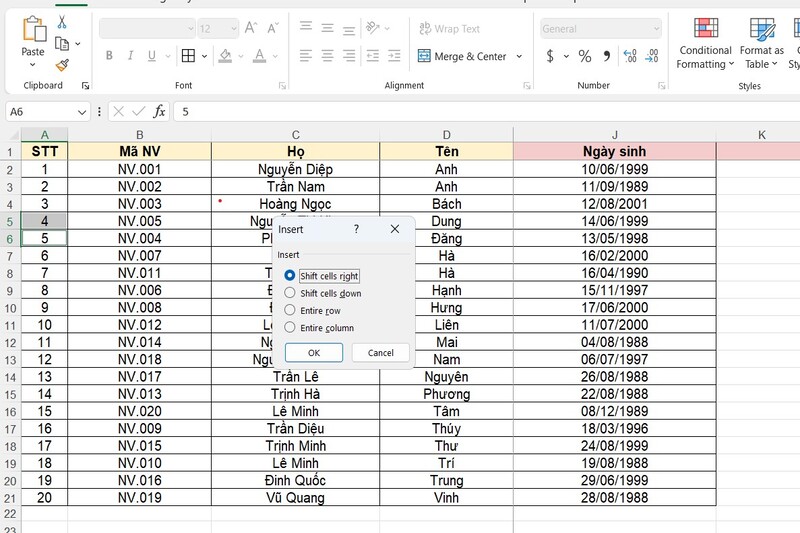This screenshot has height=533, width=800.
Task: Close the Insert dialog with X
Action: point(395,229)
